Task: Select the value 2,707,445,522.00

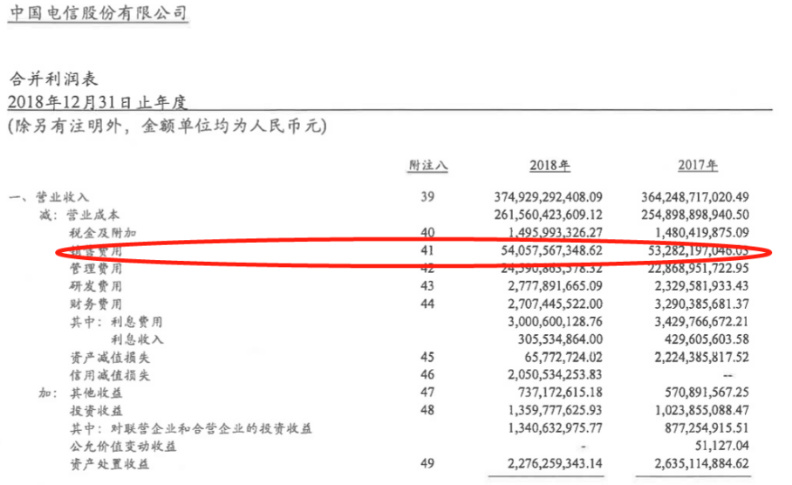Action: pyautogui.click(x=556, y=304)
